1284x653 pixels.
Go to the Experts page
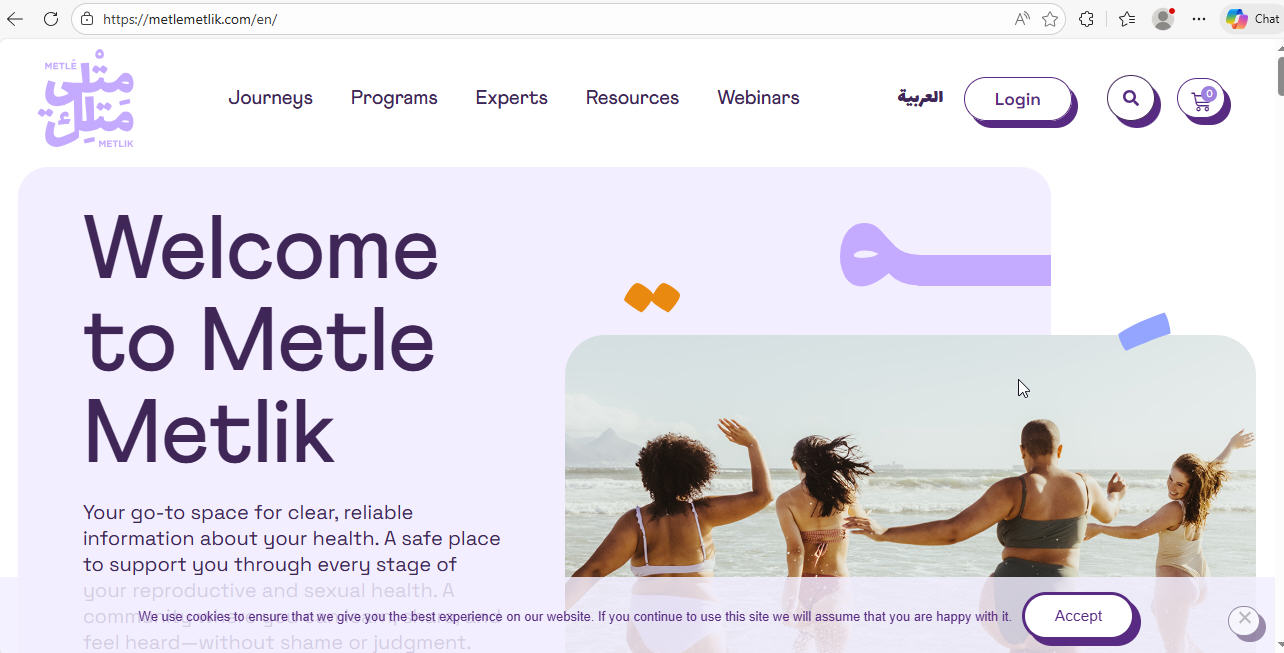click(511, 98)
